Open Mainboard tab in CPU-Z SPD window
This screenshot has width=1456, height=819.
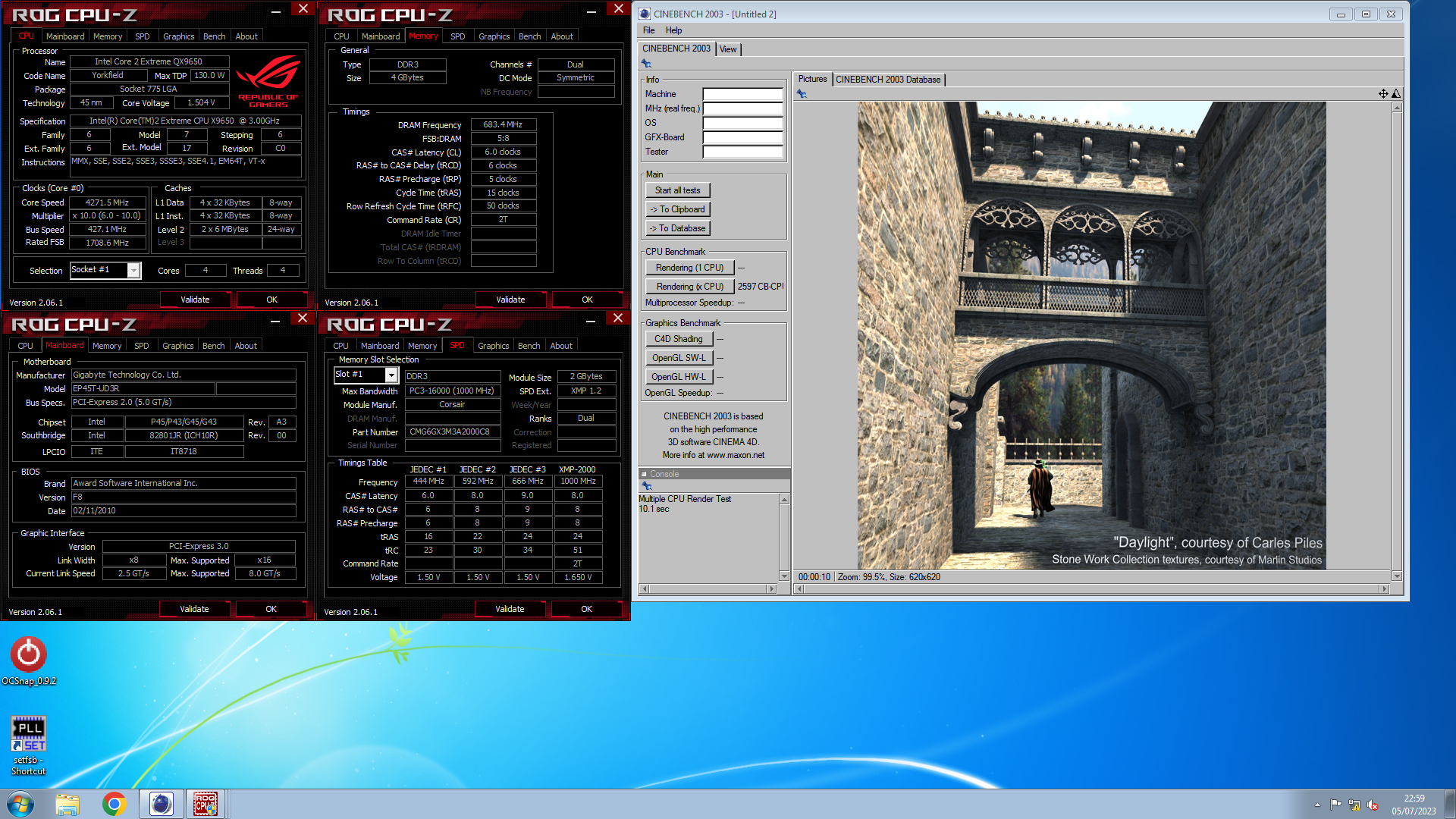(x=380, y=346)
